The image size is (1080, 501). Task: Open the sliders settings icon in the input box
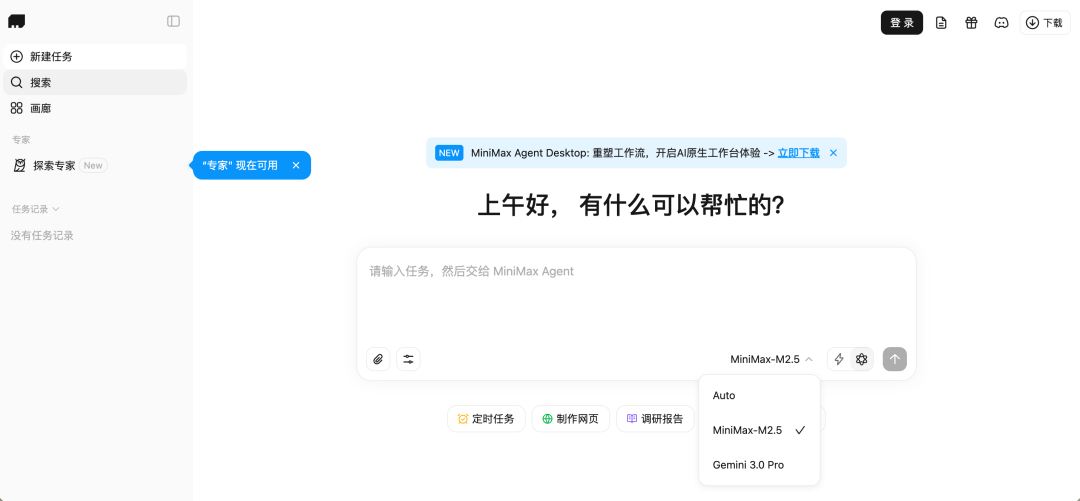(408, 359)
